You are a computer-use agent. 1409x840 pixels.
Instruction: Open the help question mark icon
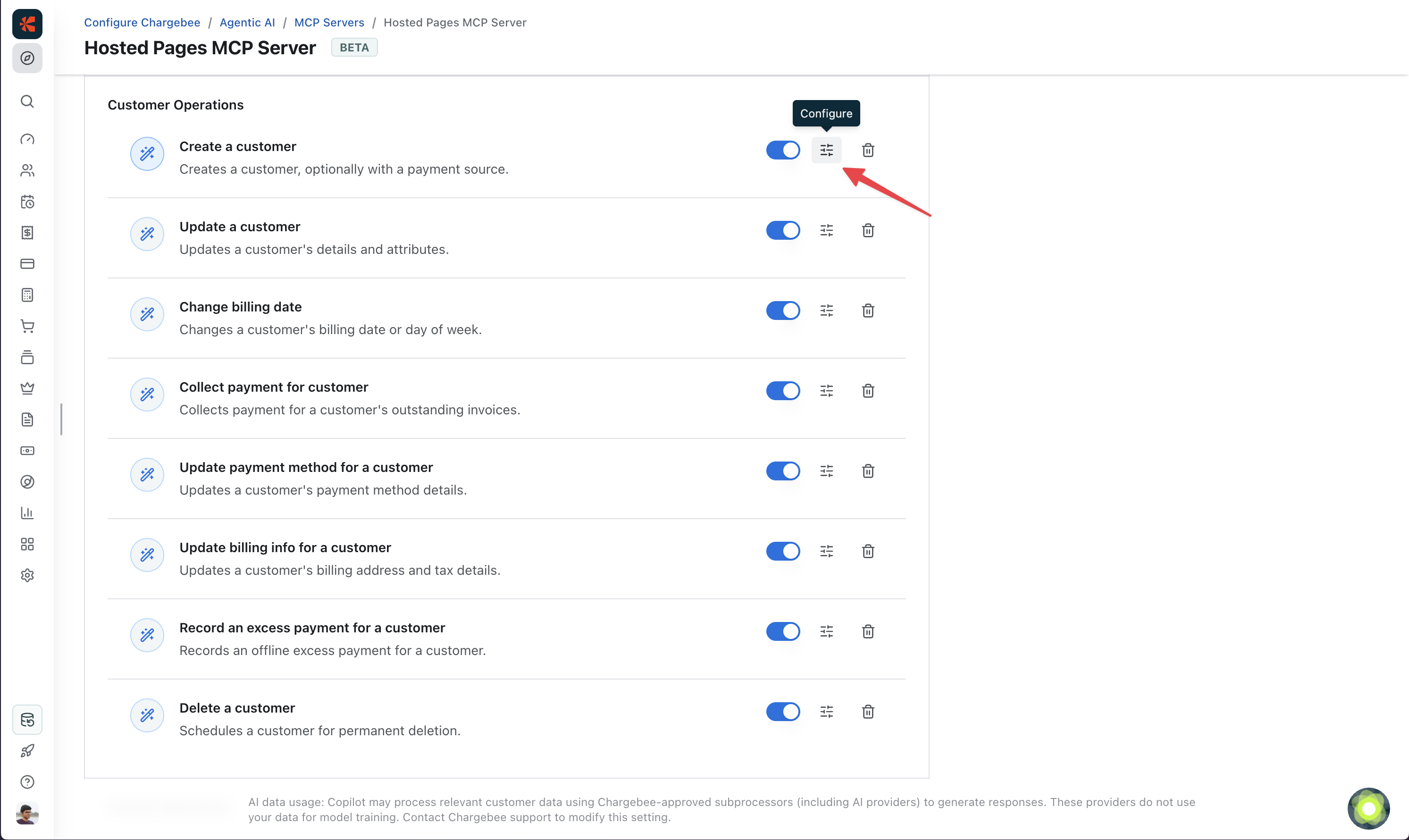[27, 781]
